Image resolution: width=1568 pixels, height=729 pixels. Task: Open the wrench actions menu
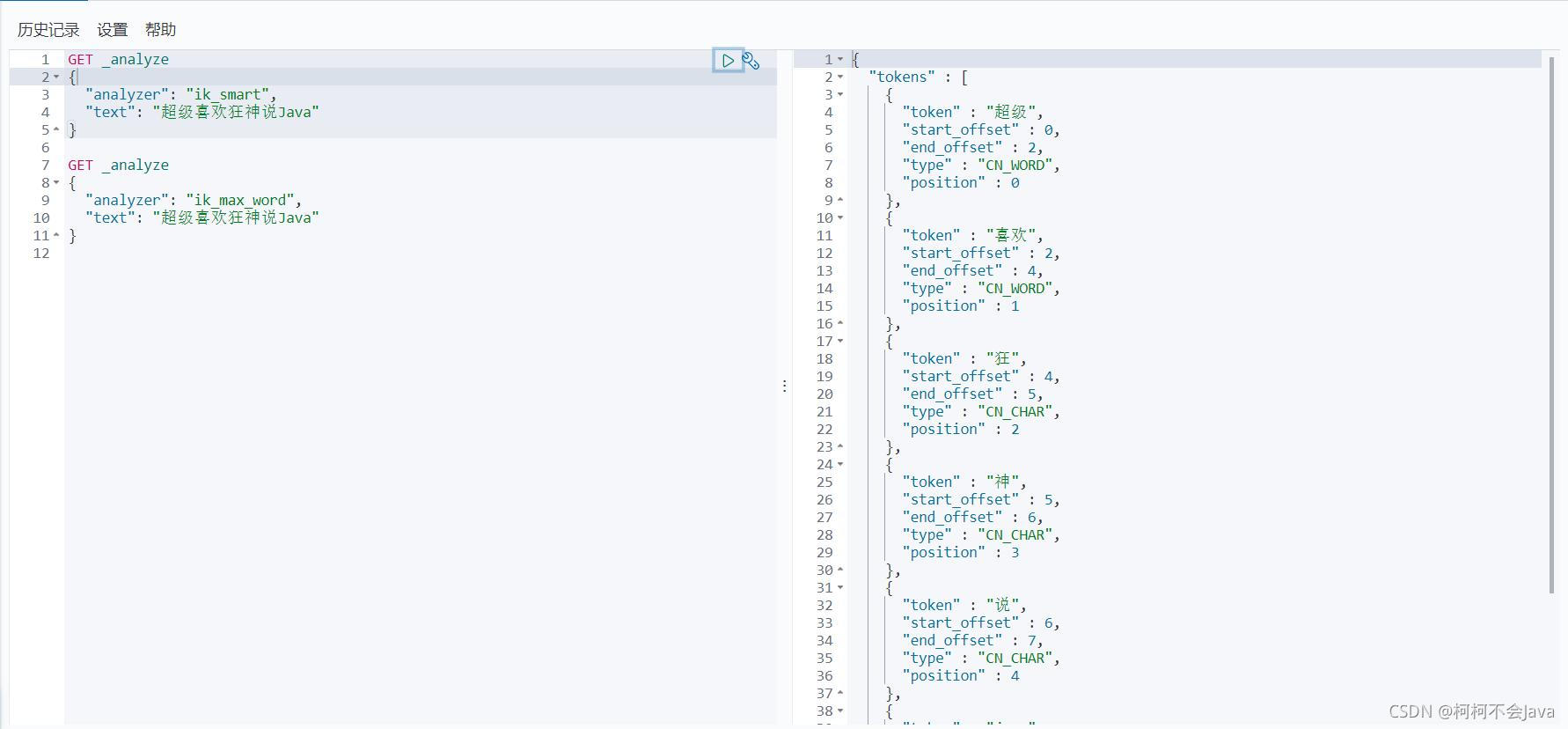coord(751,61)
